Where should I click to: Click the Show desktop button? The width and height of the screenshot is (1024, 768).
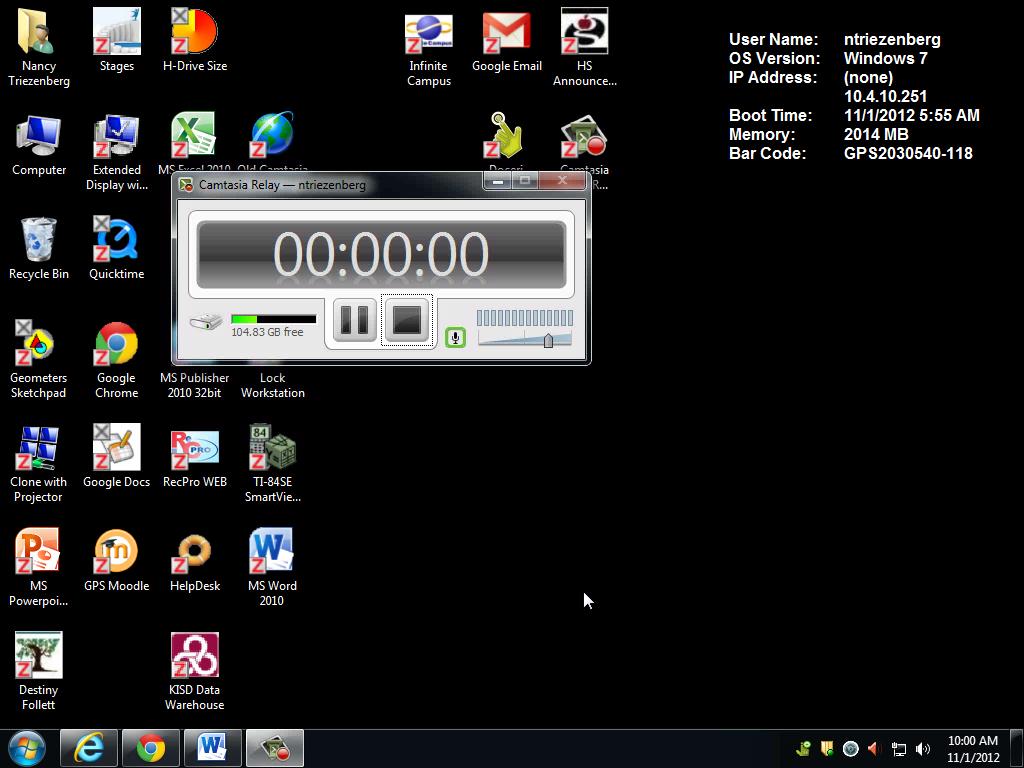1017,748
